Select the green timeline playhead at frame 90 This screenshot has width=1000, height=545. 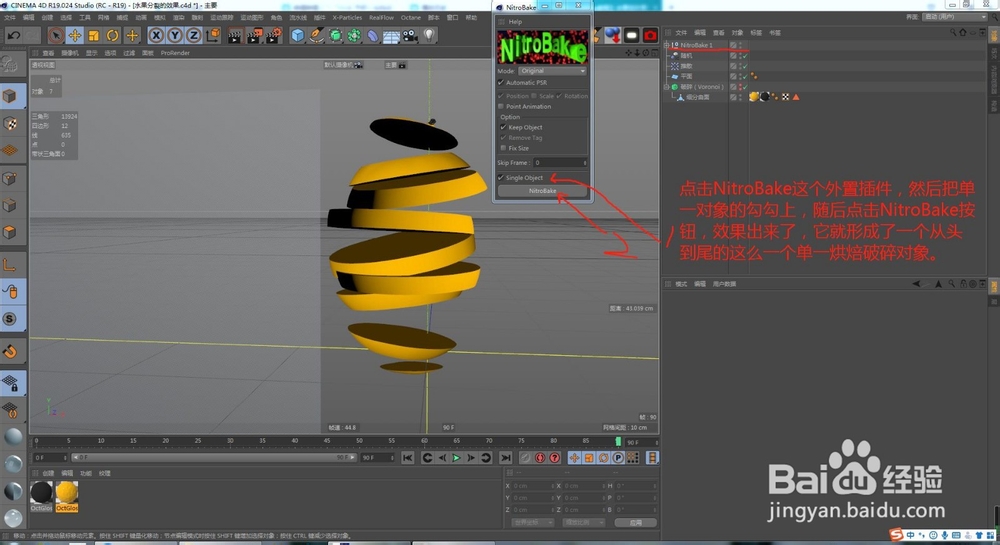click(618, 442)
